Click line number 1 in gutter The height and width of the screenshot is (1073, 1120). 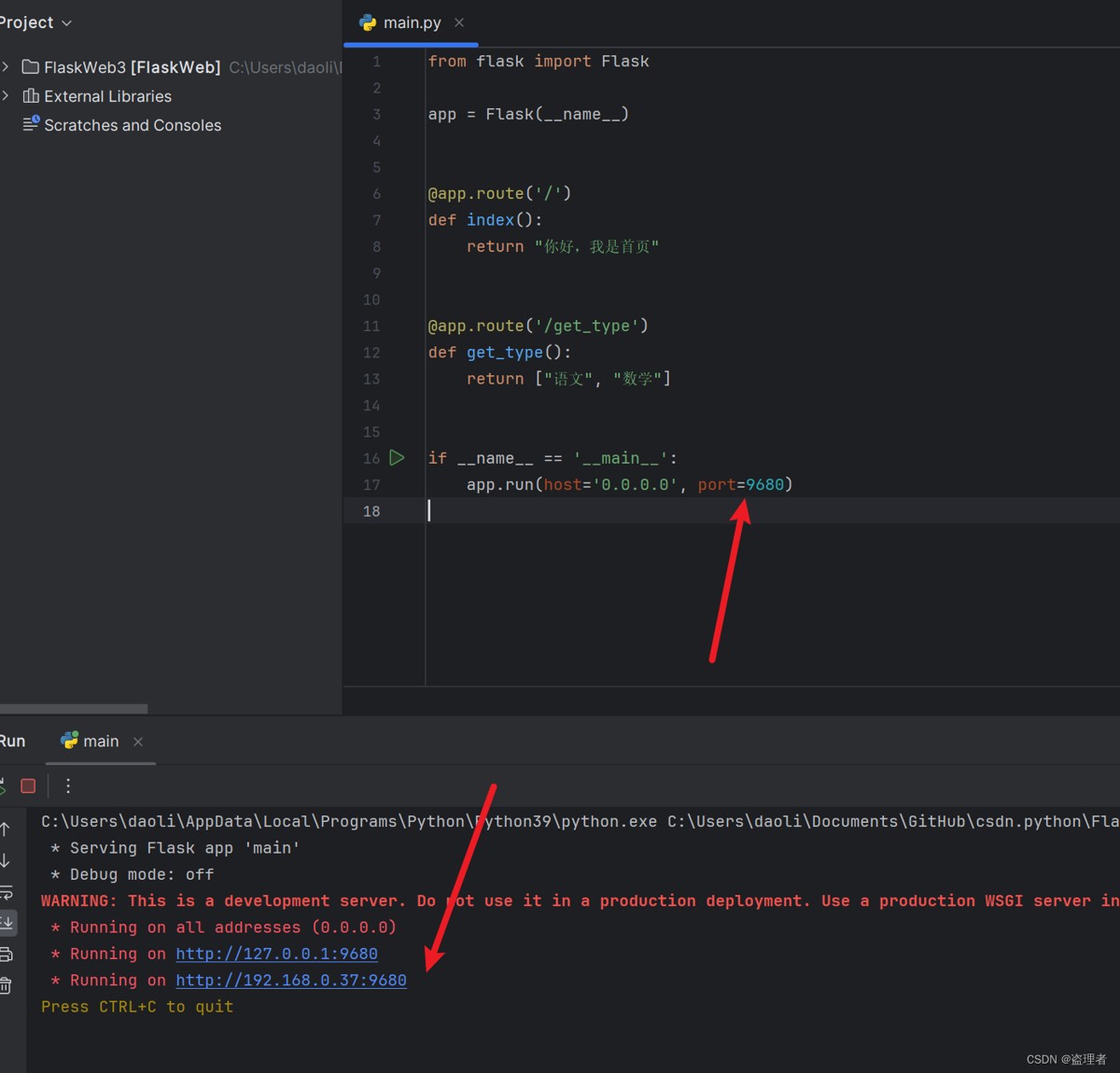click(376, 62)
